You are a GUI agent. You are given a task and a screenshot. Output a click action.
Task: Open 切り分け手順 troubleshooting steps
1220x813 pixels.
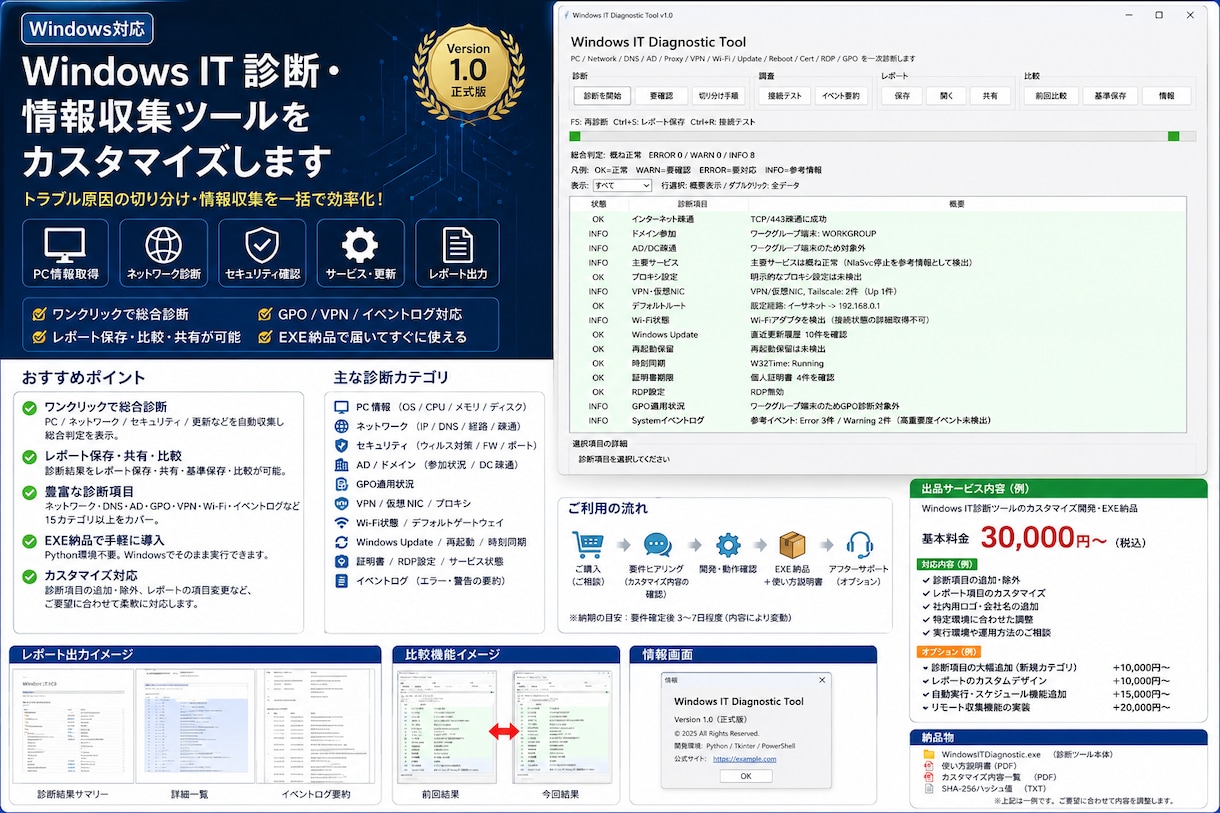[719, 96]
